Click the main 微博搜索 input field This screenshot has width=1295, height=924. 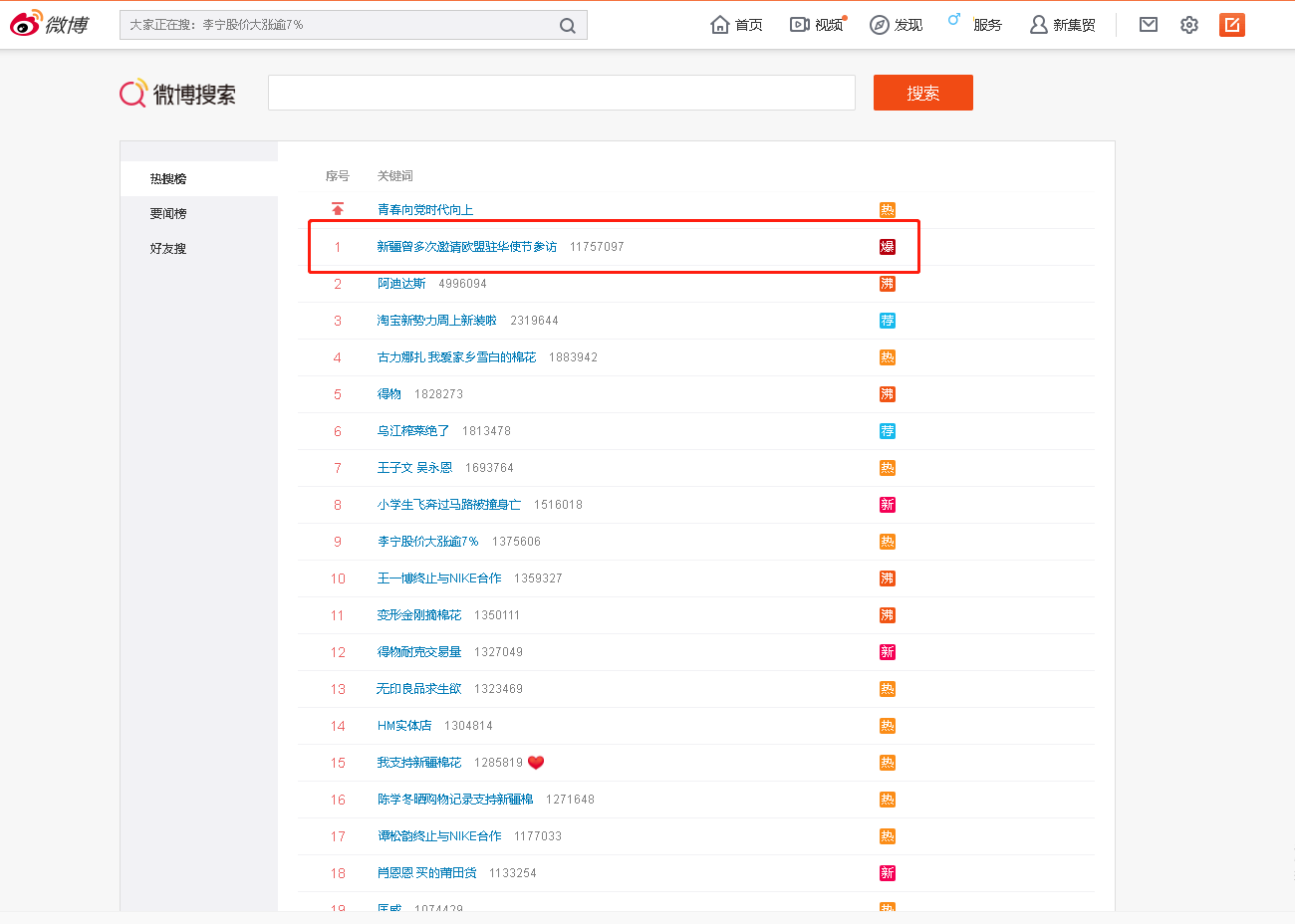[x=561, y=93]
